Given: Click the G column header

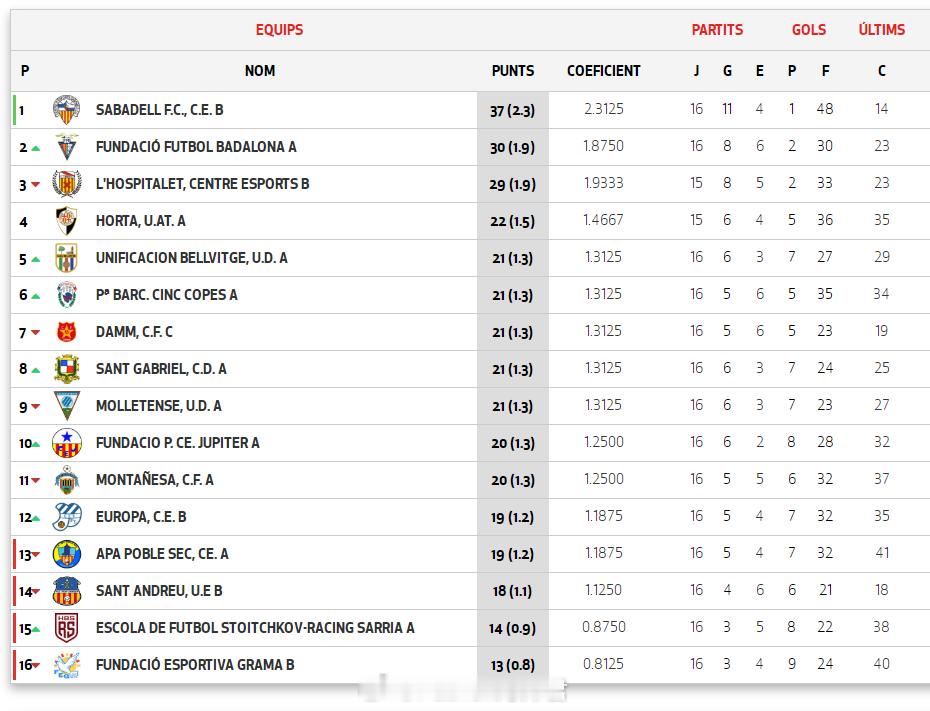Looking at the screenshot, I should pos(727,71).
